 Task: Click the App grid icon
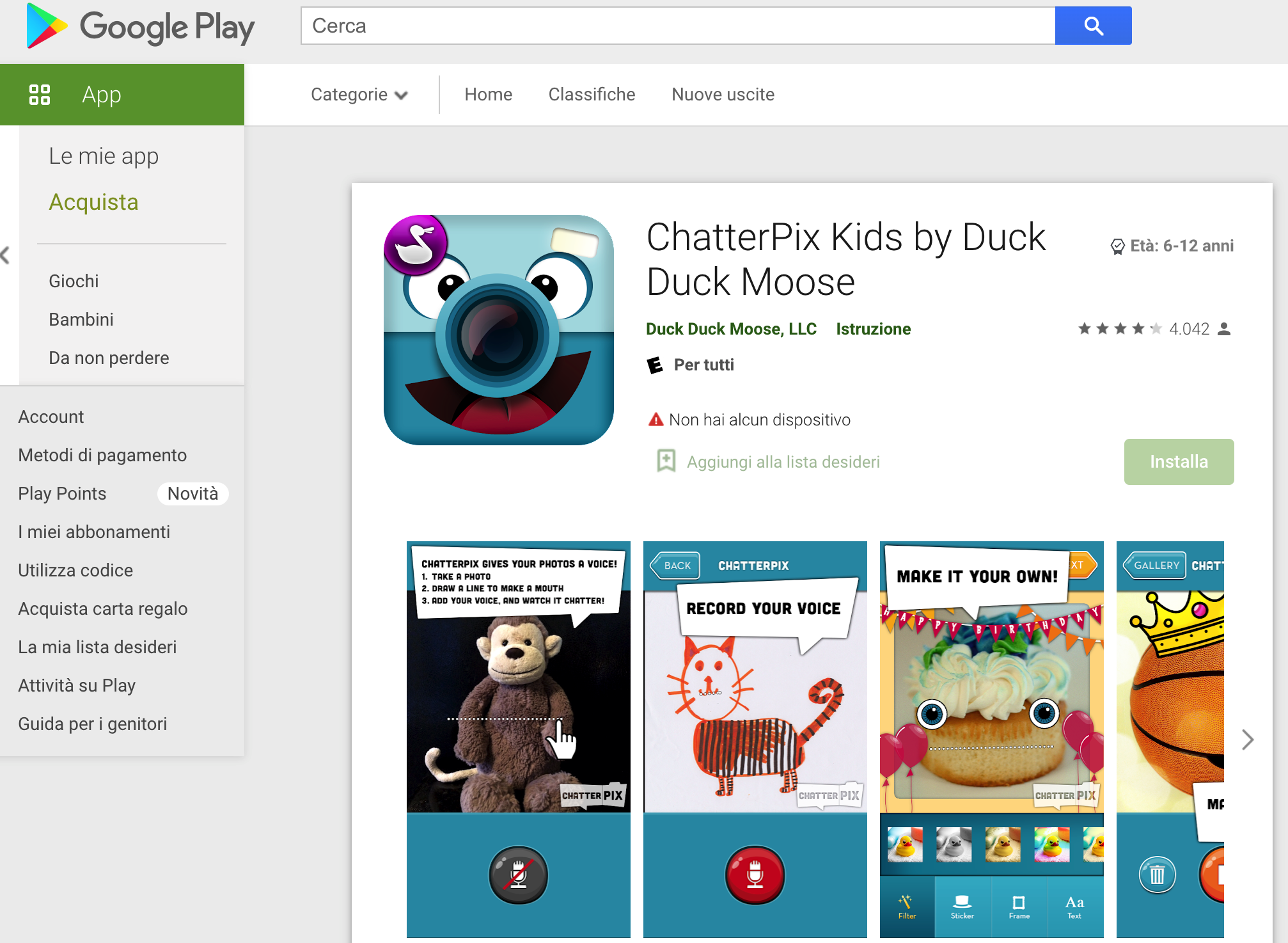pyautogui.click(x=40, y=95)
